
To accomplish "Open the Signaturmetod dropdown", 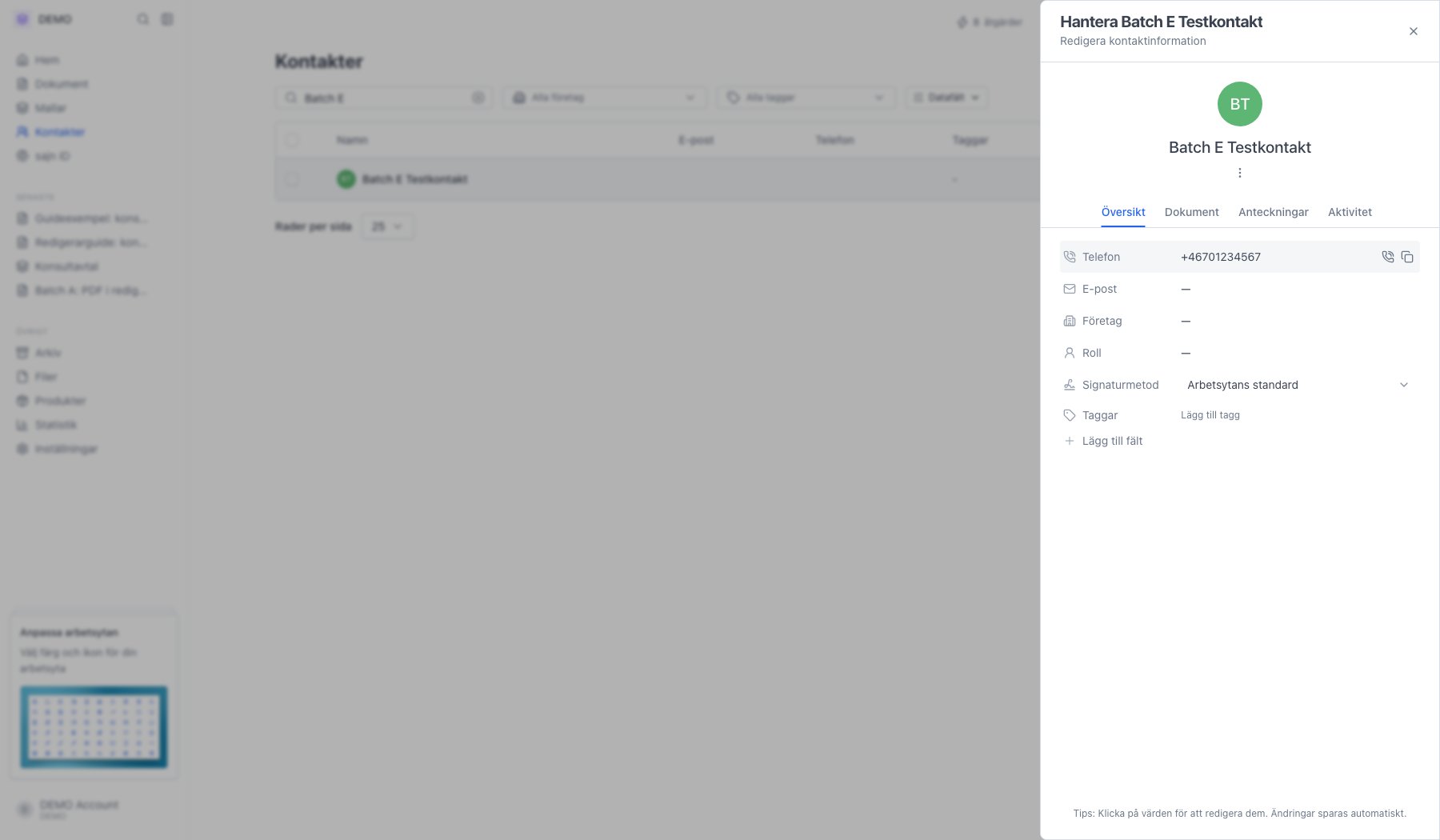I will pos(1298,385).
